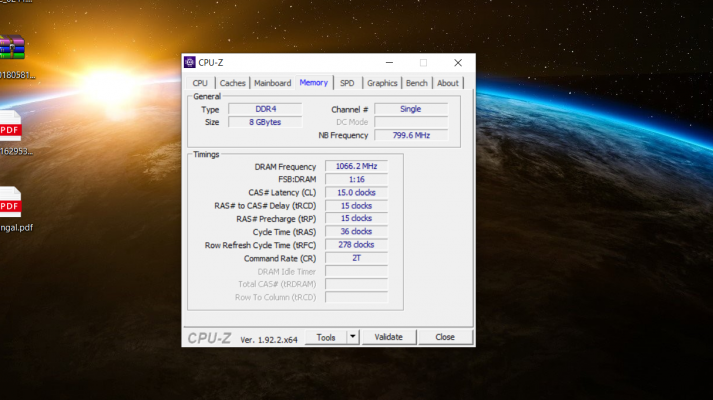
Task: Click the DDR4 type field
Action: 265,109
